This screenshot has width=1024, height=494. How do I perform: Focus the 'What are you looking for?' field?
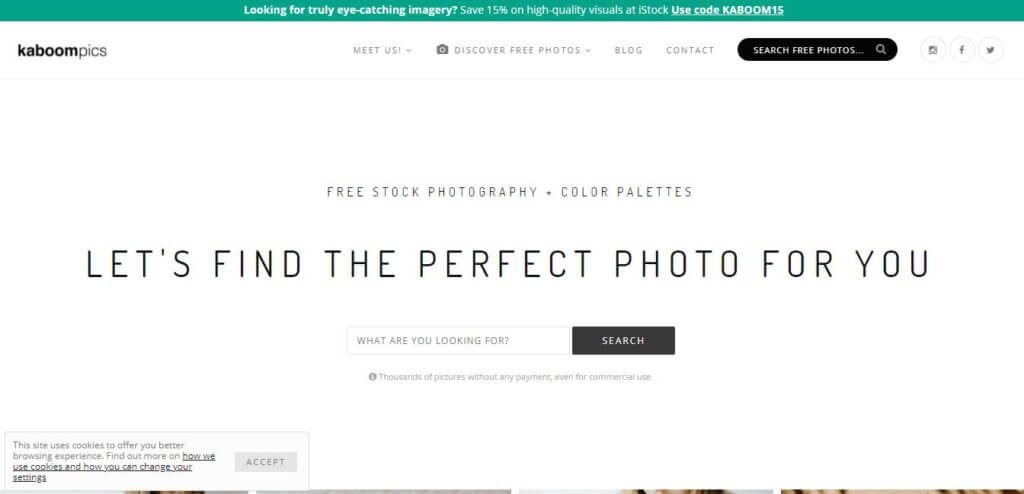pos(458,341)
